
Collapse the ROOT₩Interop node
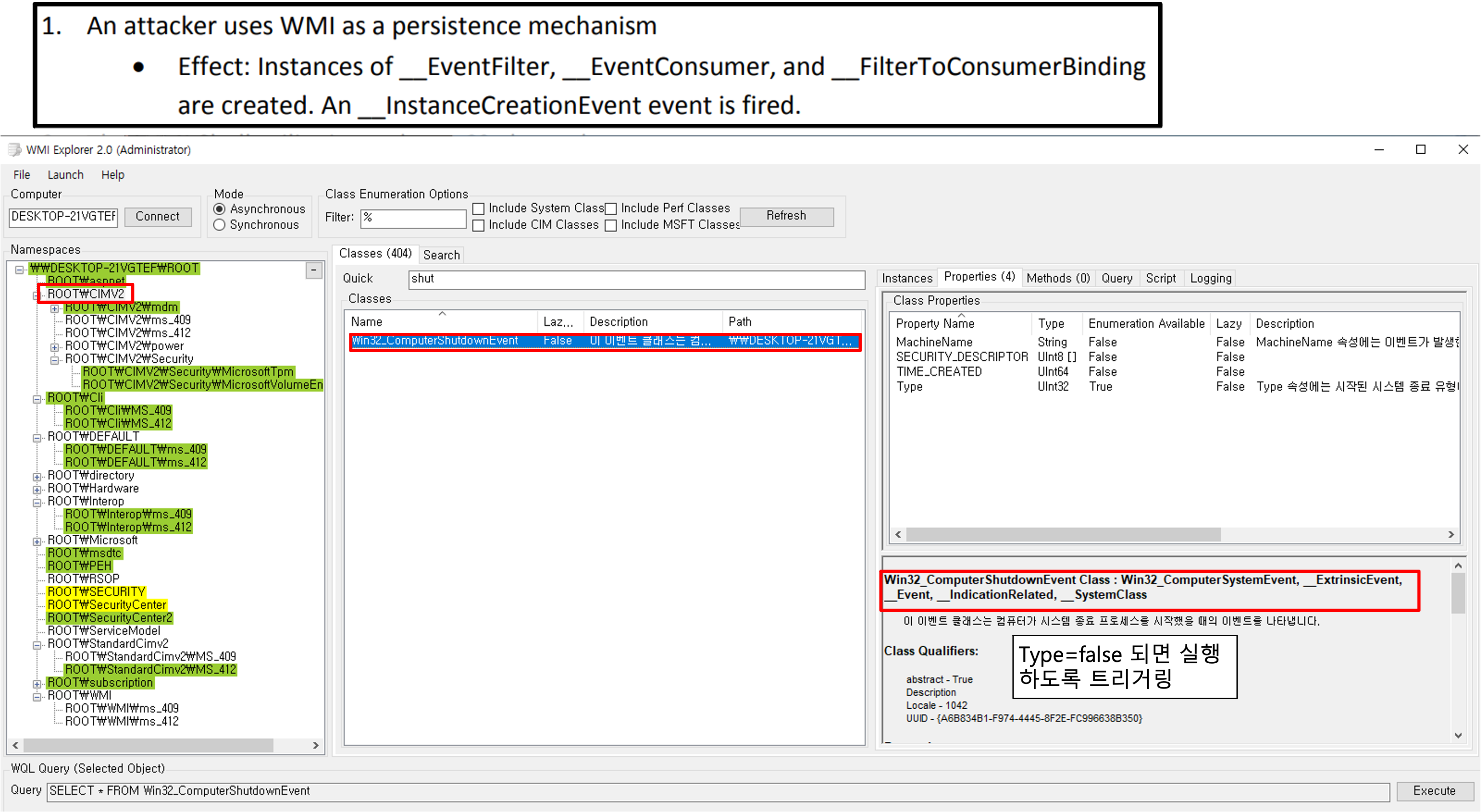(37, 502)
